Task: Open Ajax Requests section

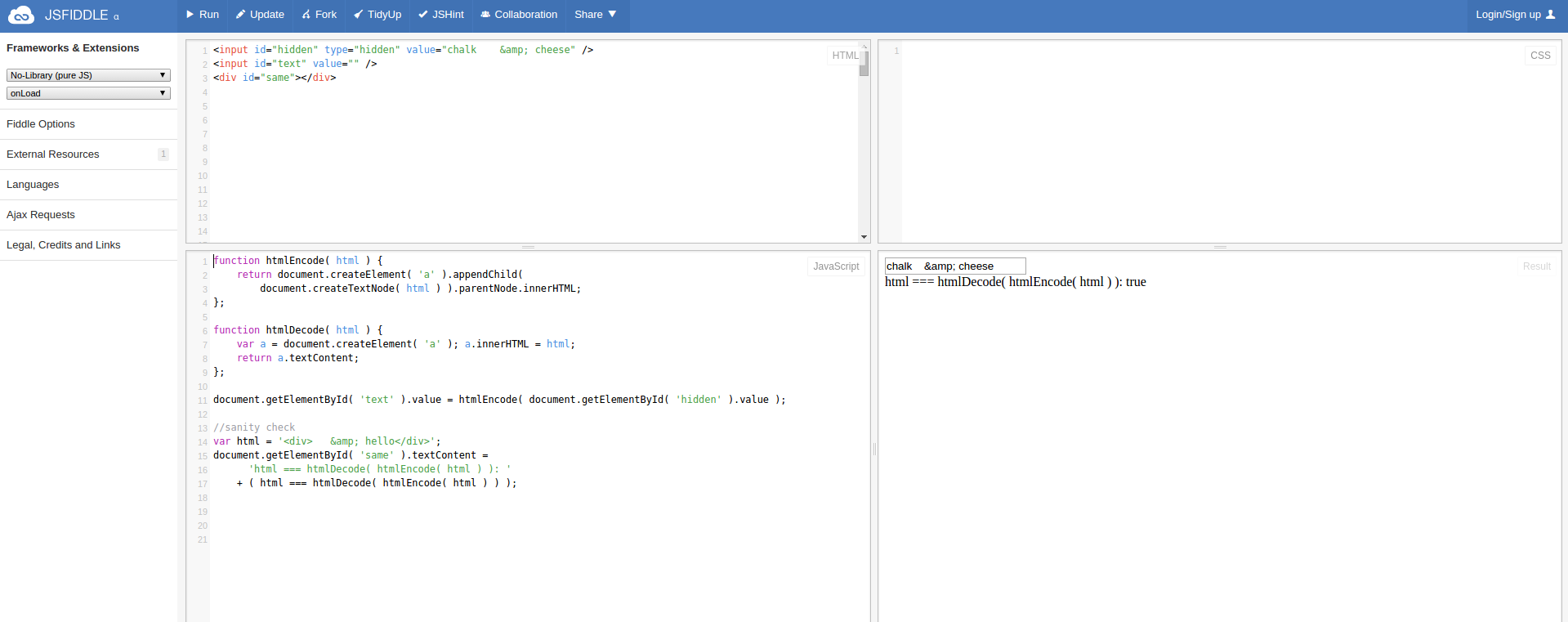Action: coord(41,215)
